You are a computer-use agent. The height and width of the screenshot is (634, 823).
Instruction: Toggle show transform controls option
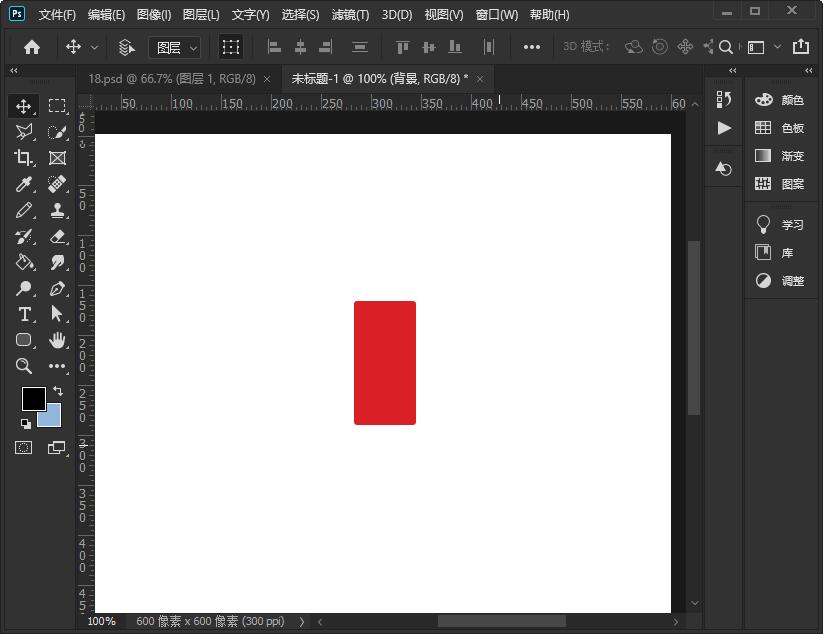[231, 47]
